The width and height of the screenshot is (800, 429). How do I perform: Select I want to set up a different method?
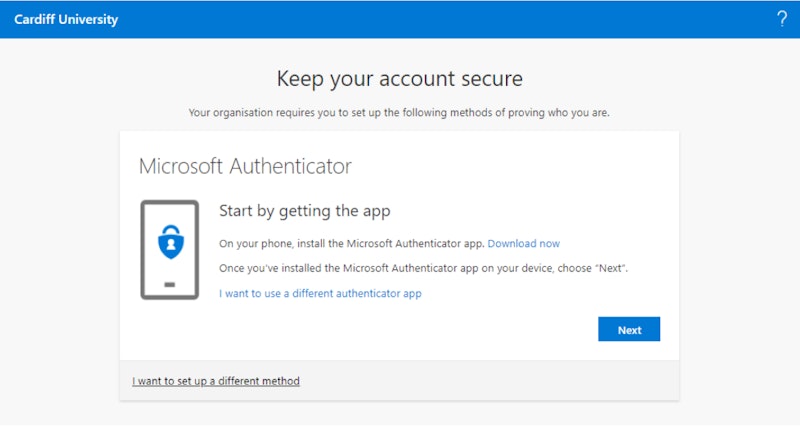tap(216, 381)
